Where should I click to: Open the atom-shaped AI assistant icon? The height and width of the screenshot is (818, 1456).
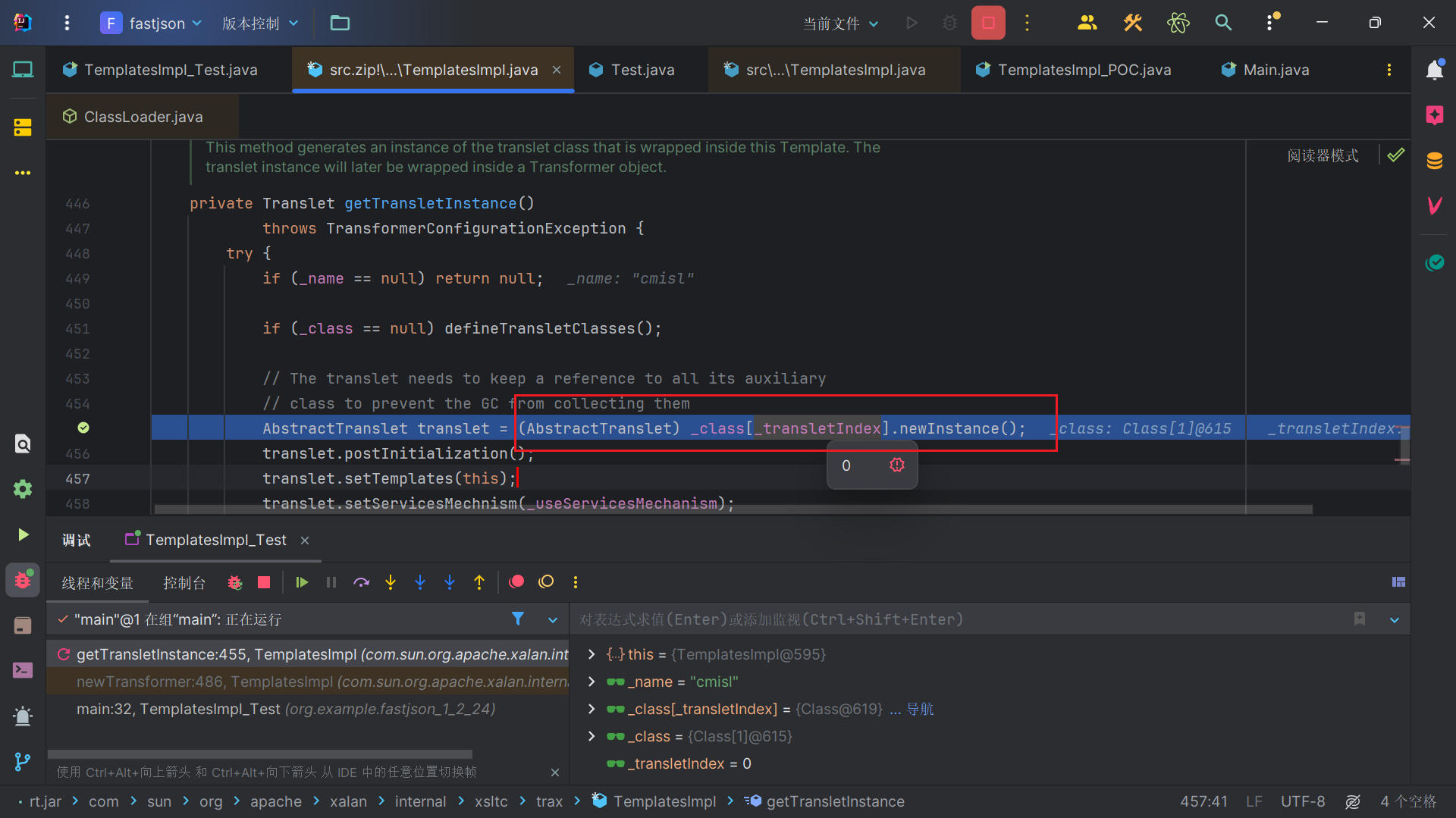pos(1178,23)
